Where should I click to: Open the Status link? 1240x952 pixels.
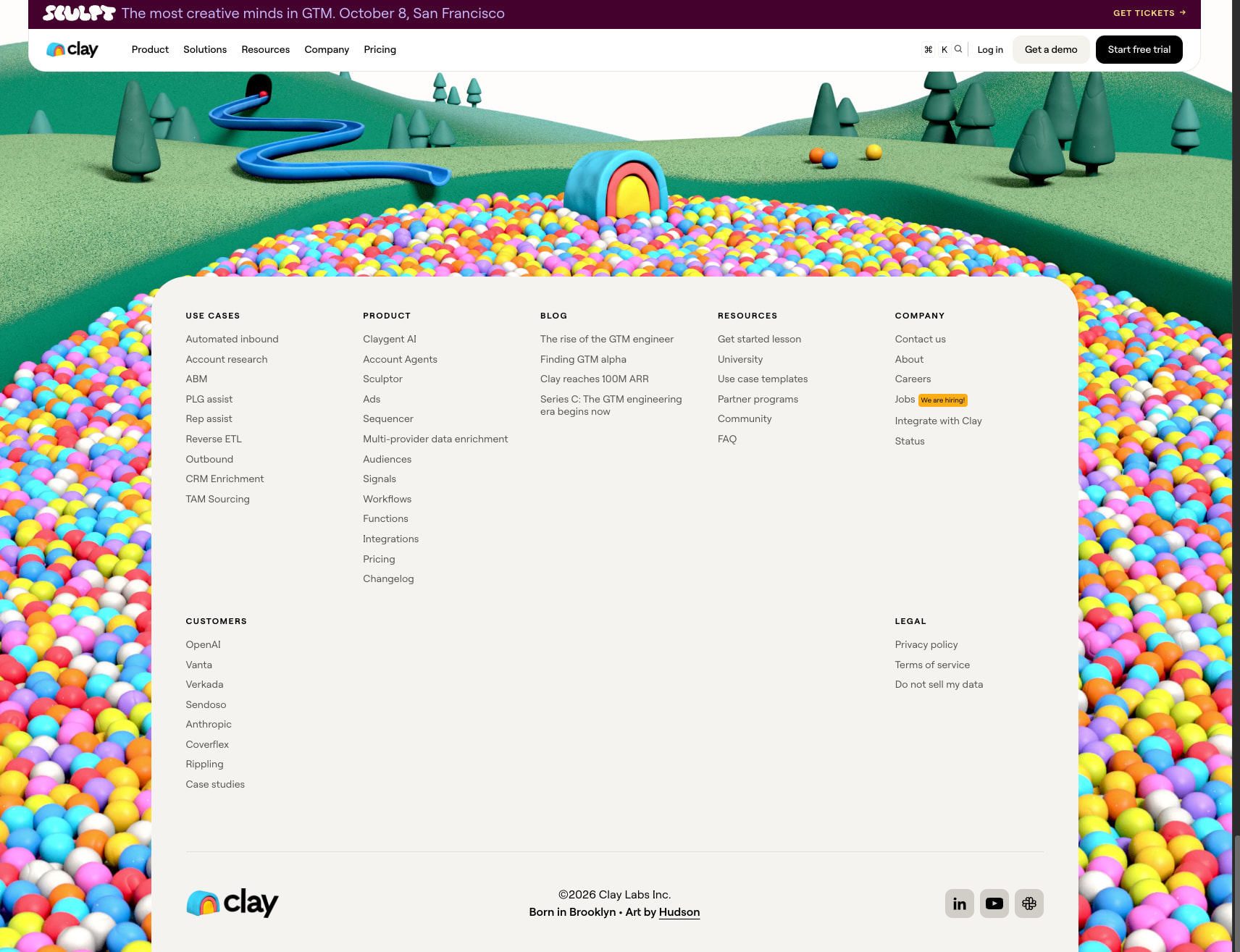pyautogui.click(x=910, y=441)
